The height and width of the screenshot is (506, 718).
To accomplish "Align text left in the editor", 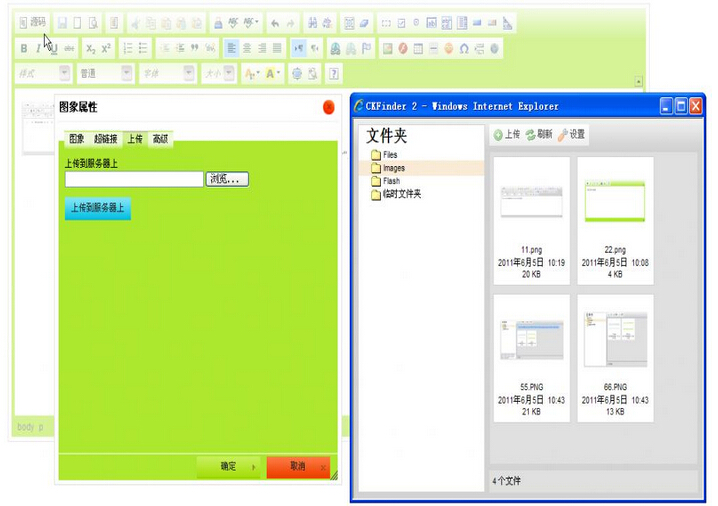I will (231, 48).
